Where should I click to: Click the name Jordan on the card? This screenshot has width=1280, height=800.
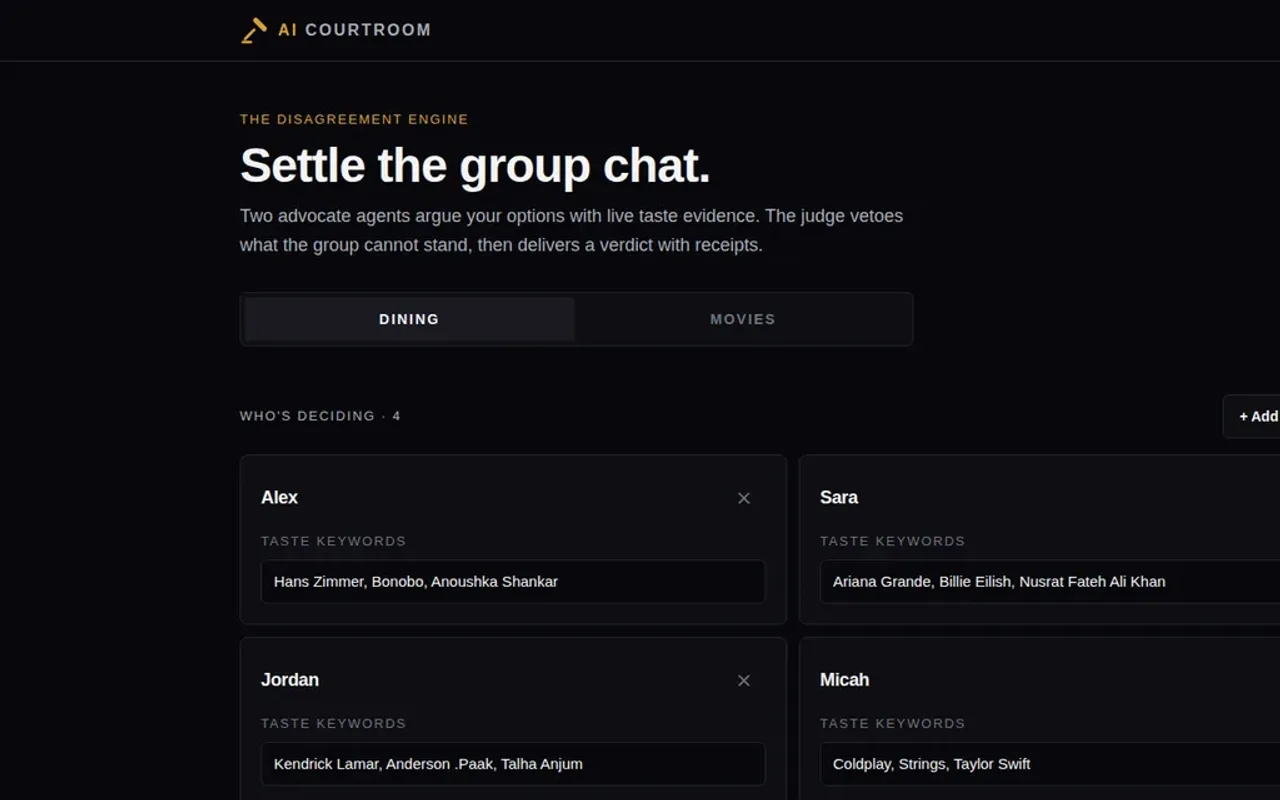coord(290,679)
